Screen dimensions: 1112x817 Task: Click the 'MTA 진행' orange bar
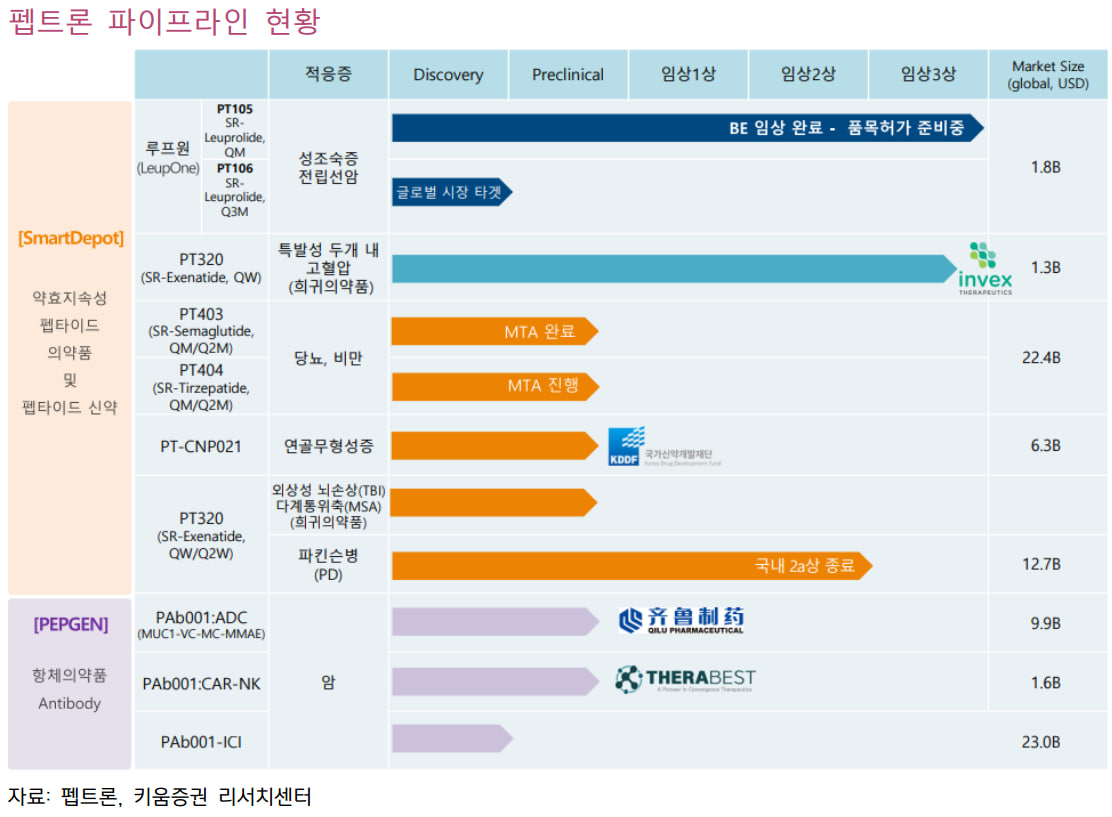[x=495, y=386]
